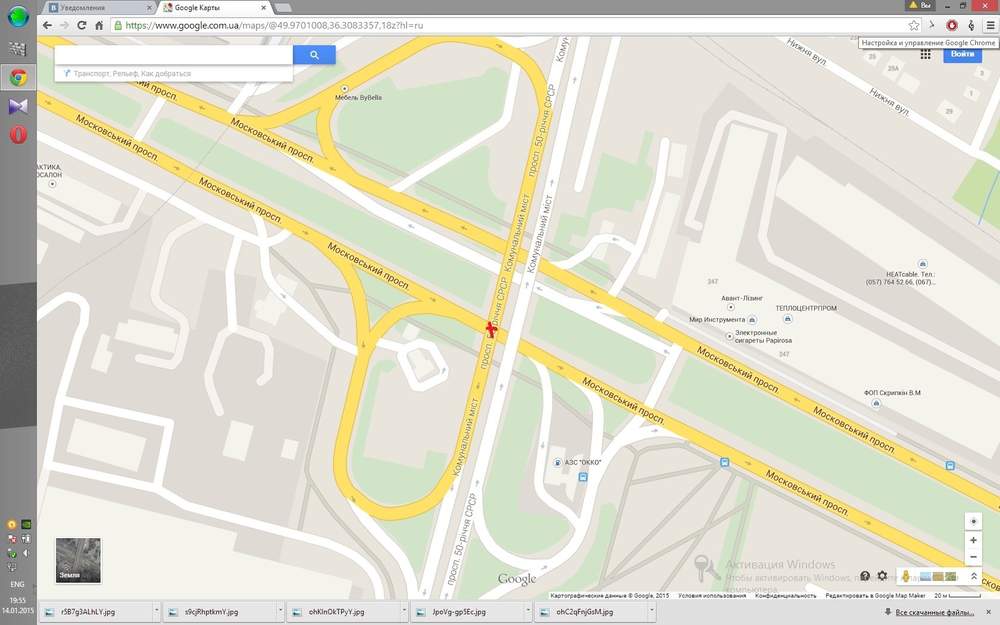Click the red cross marker on the bridge

[490, 328]
